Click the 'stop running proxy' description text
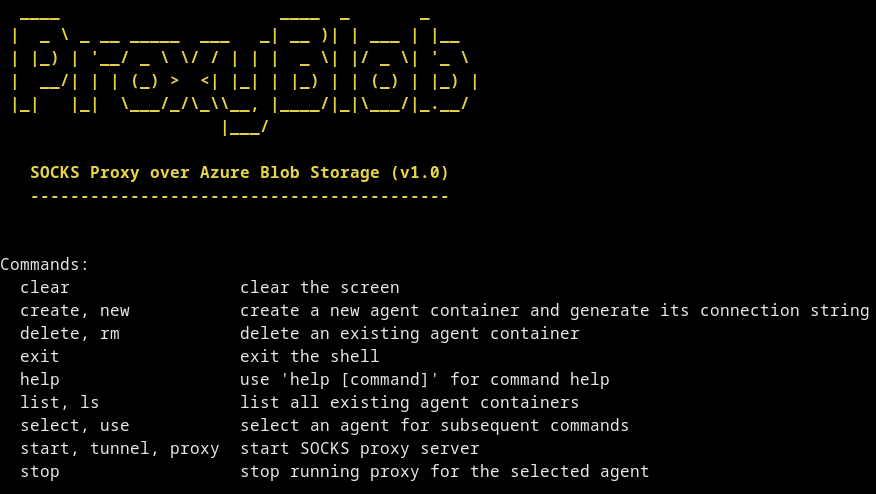The width and height of the screenshot is (876, 494). (x=445, y=472)
